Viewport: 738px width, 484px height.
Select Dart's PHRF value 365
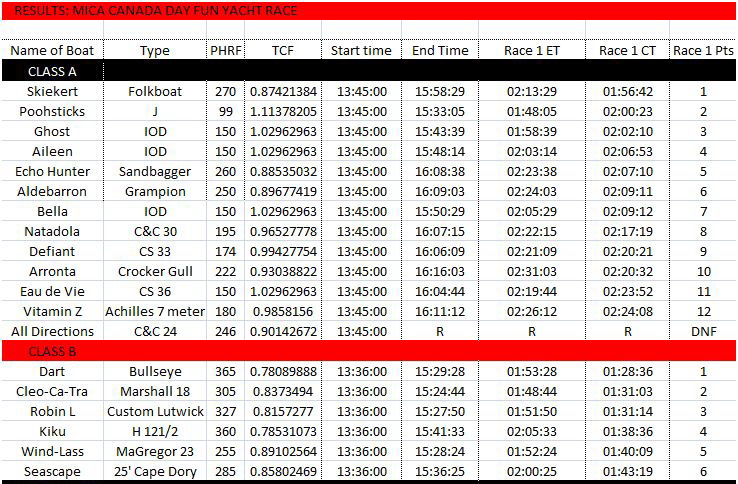click(x=225, y=371)
